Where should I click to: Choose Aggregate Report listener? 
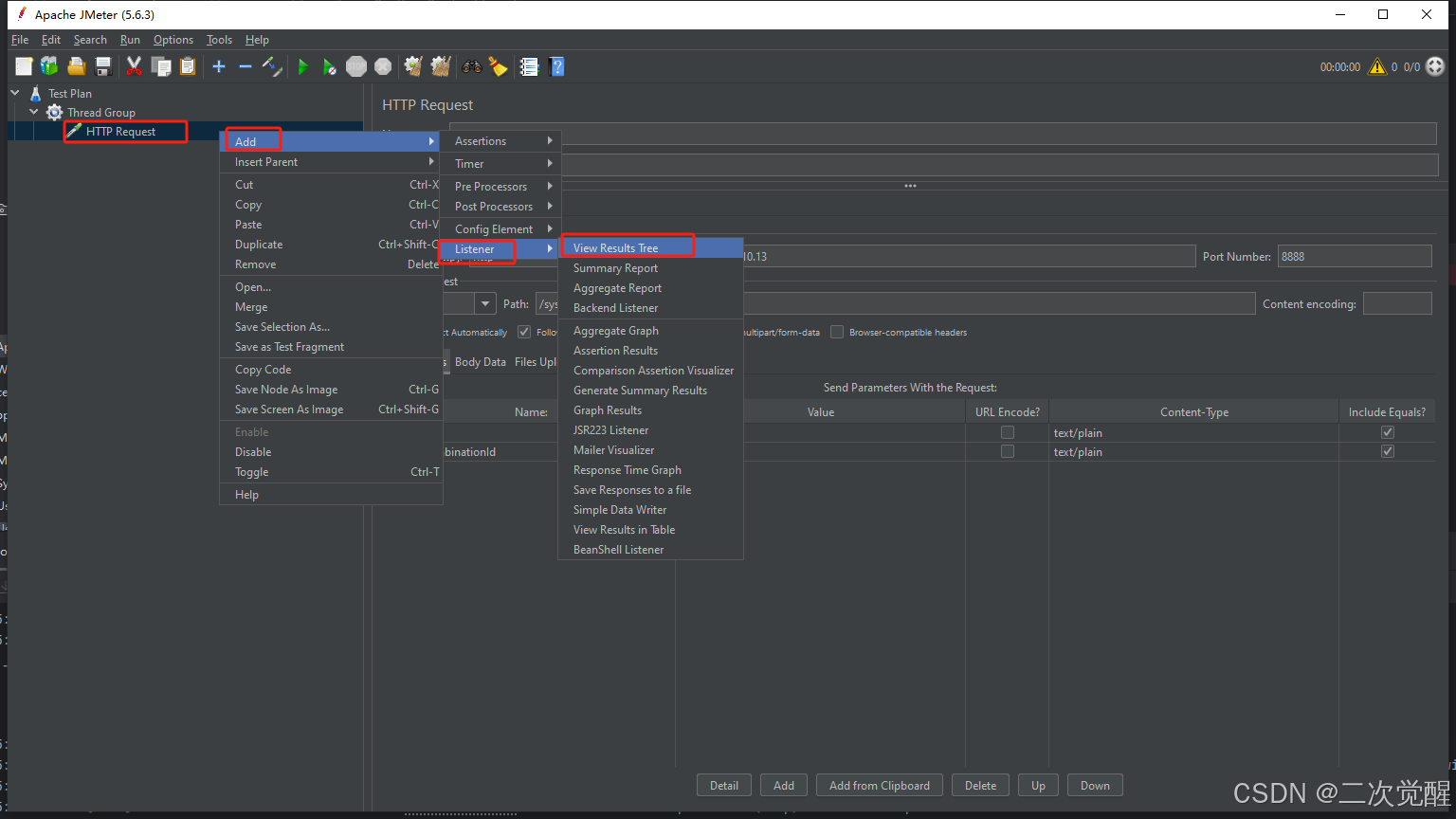650,288
